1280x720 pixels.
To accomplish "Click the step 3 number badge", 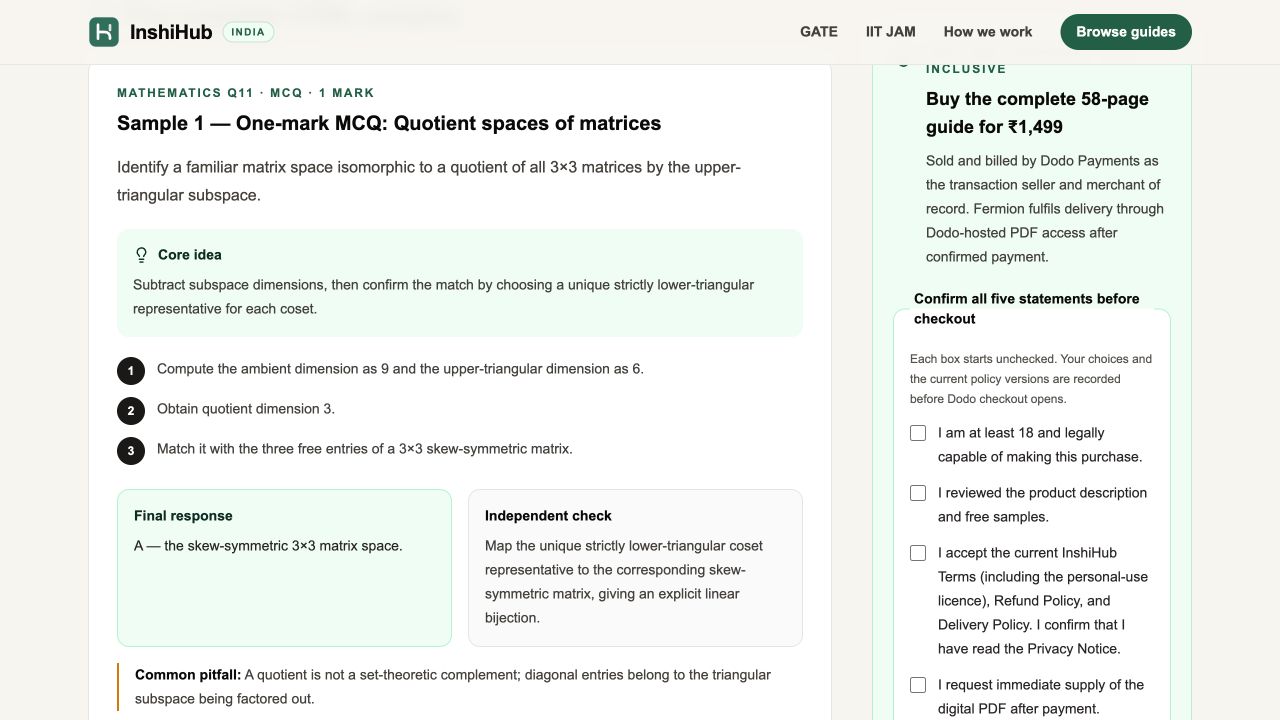I will [x=131, y=451].
